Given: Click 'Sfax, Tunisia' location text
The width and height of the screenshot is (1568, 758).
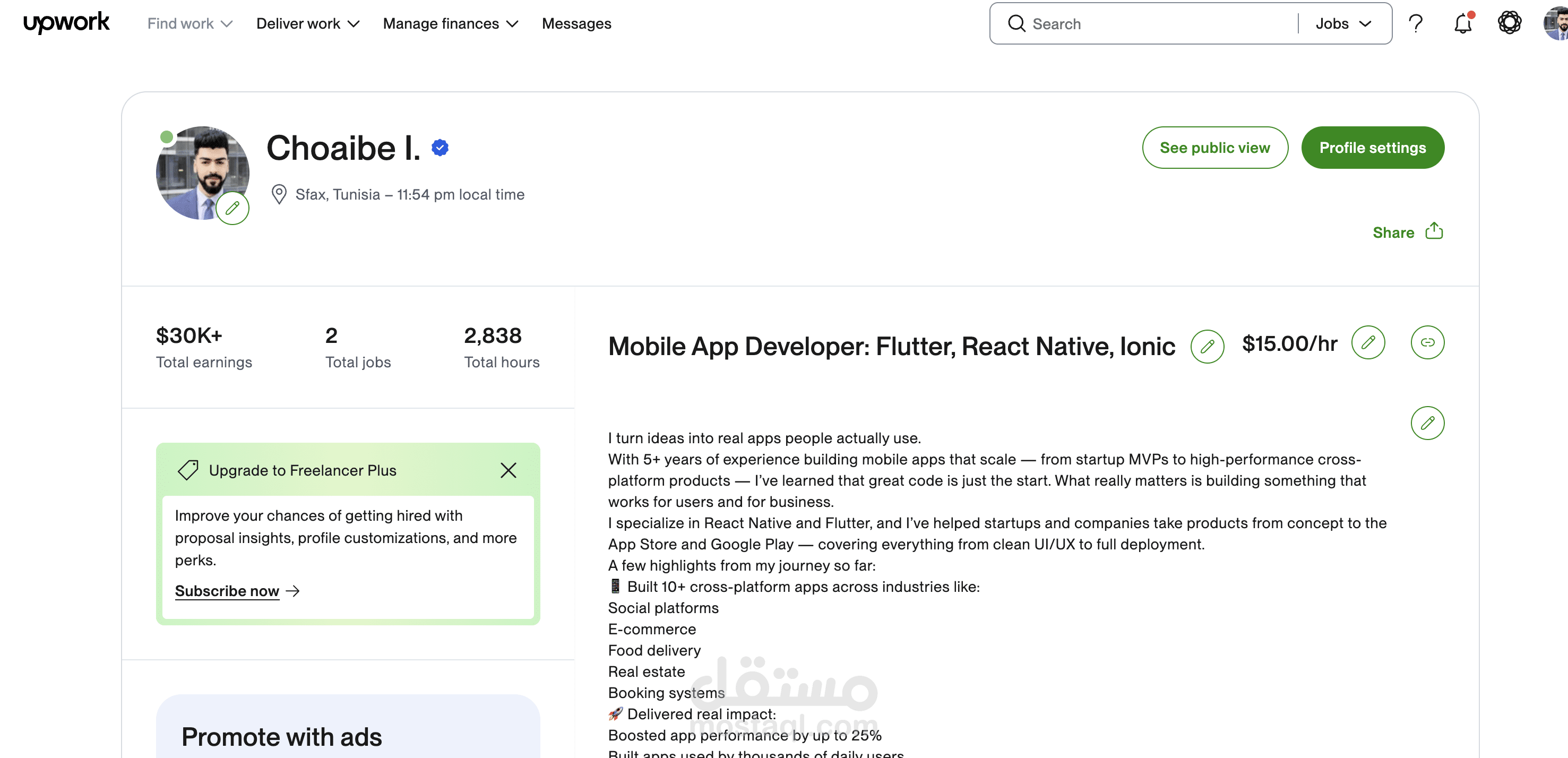Looking at the screenshot, I should click(x=337, y=195).
